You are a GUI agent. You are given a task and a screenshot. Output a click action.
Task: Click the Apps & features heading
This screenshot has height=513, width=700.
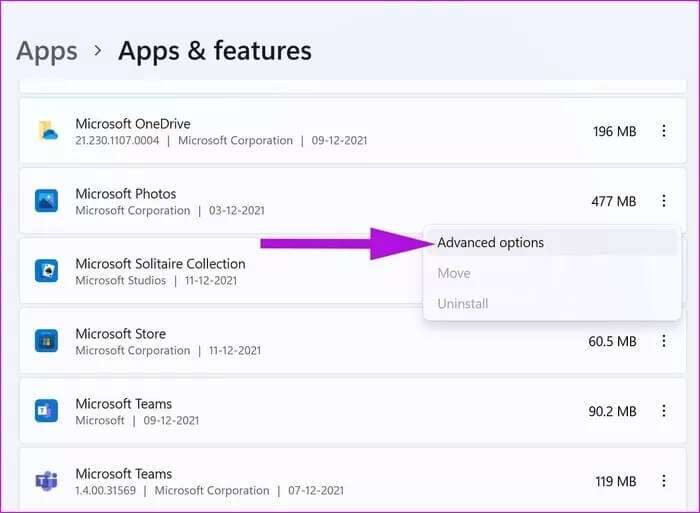coord(215,50)
